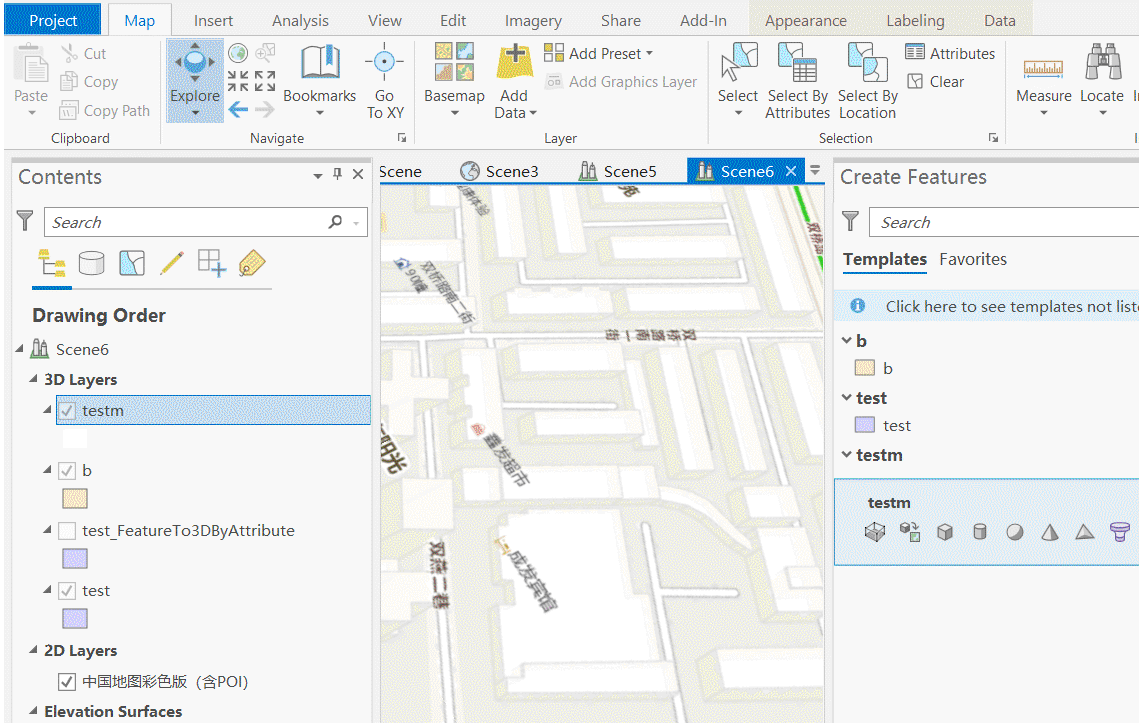Open the Attributes pane from Selection group
1139x723 pixels.
950,52
